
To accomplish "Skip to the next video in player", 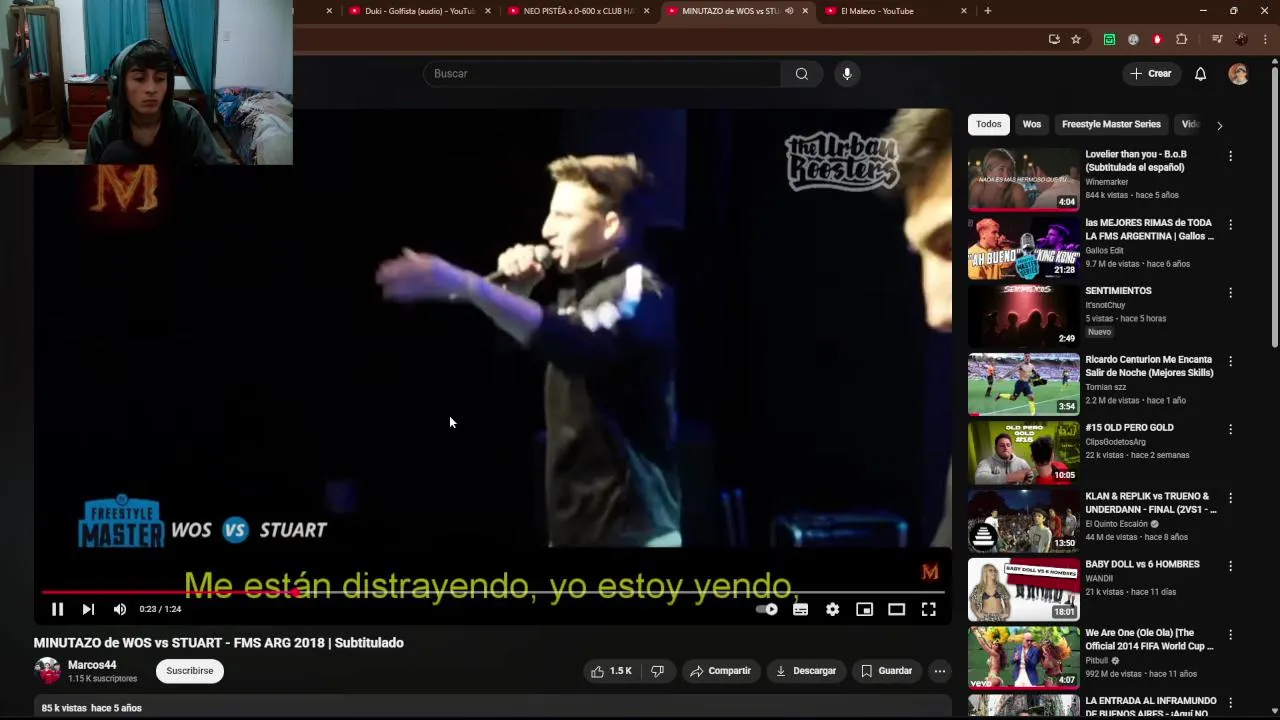I will (88, 609).
